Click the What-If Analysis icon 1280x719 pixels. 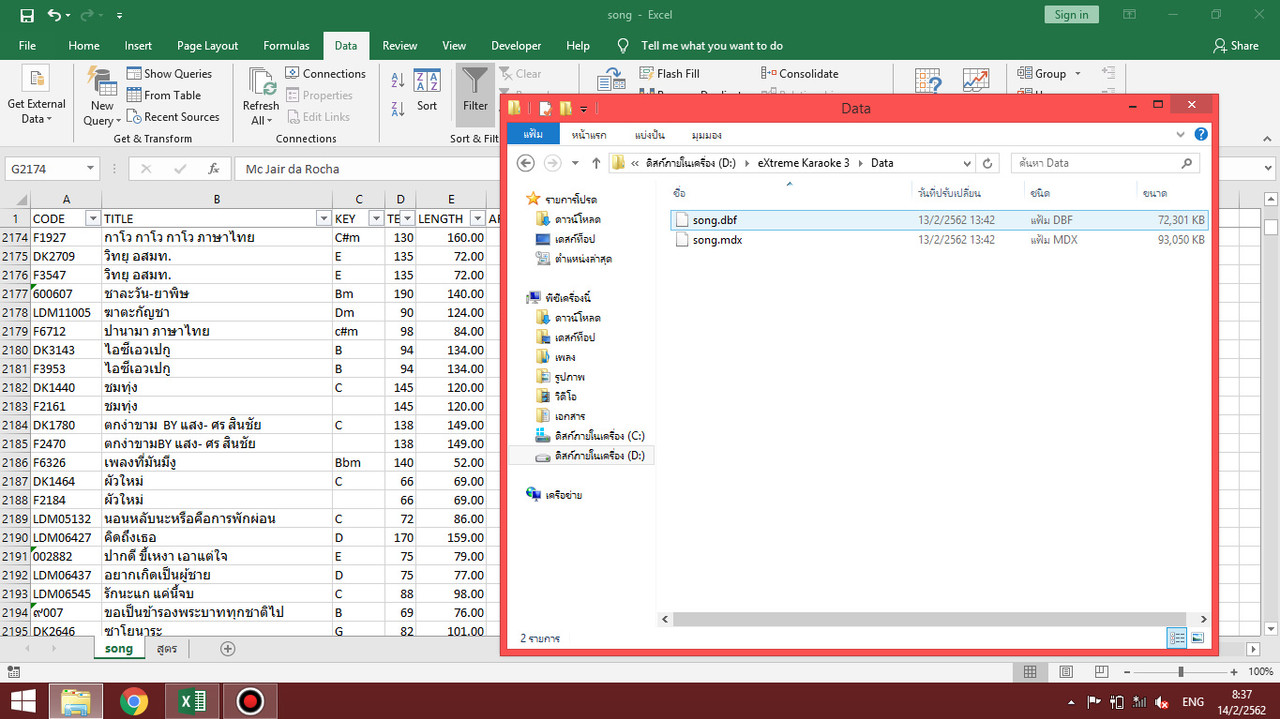[928, 79]
